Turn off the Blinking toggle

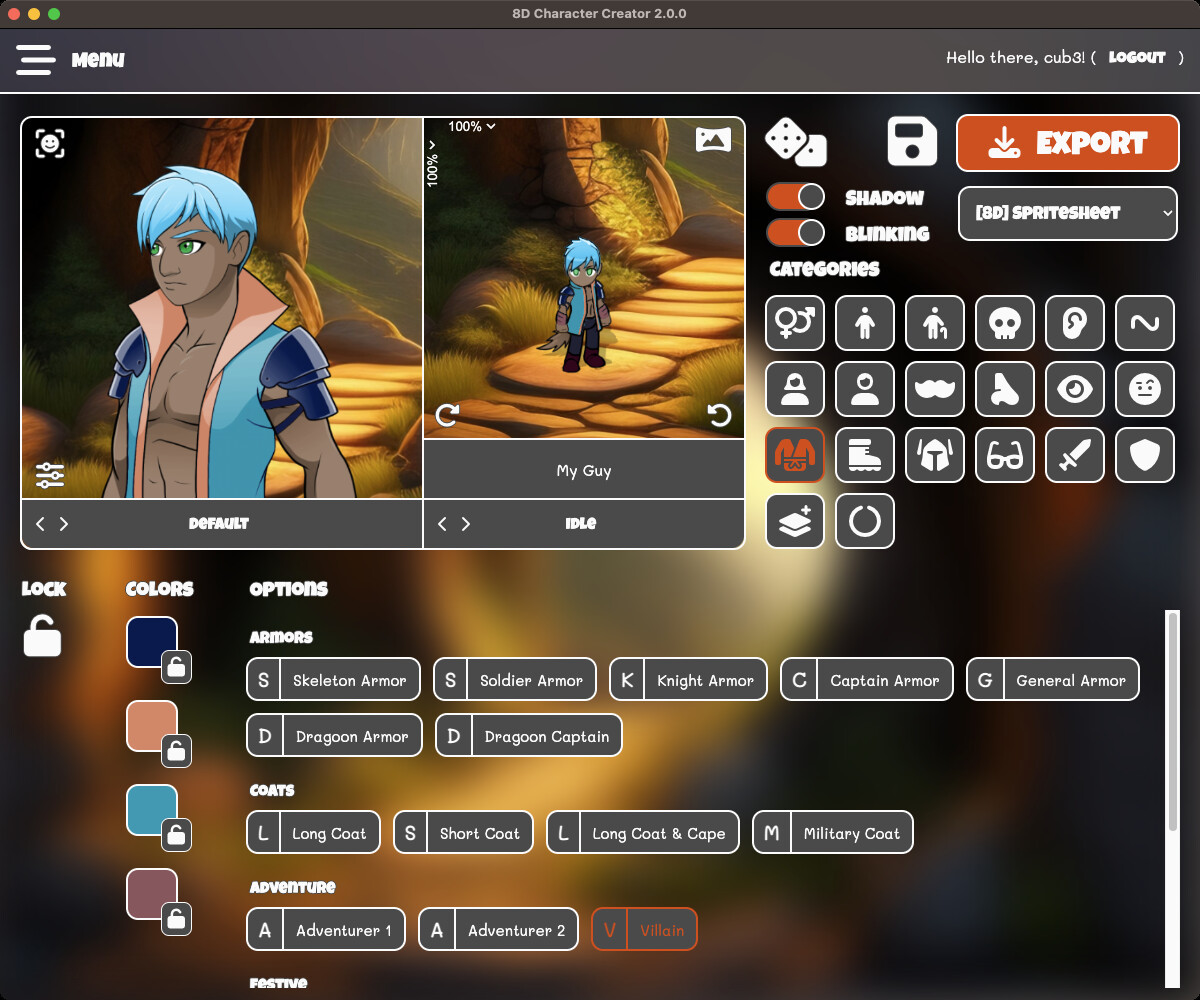coord(795,232)
